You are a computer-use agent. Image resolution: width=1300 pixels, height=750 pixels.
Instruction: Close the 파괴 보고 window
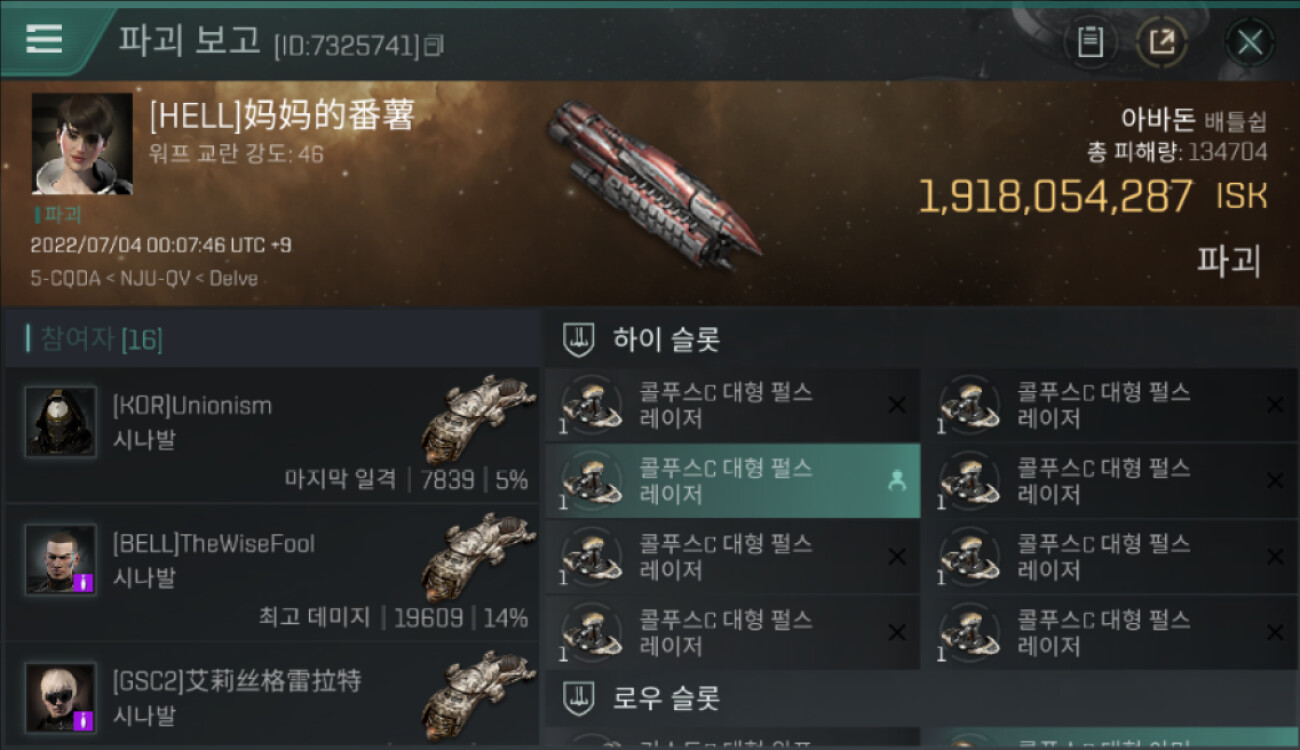point(1250,42)
